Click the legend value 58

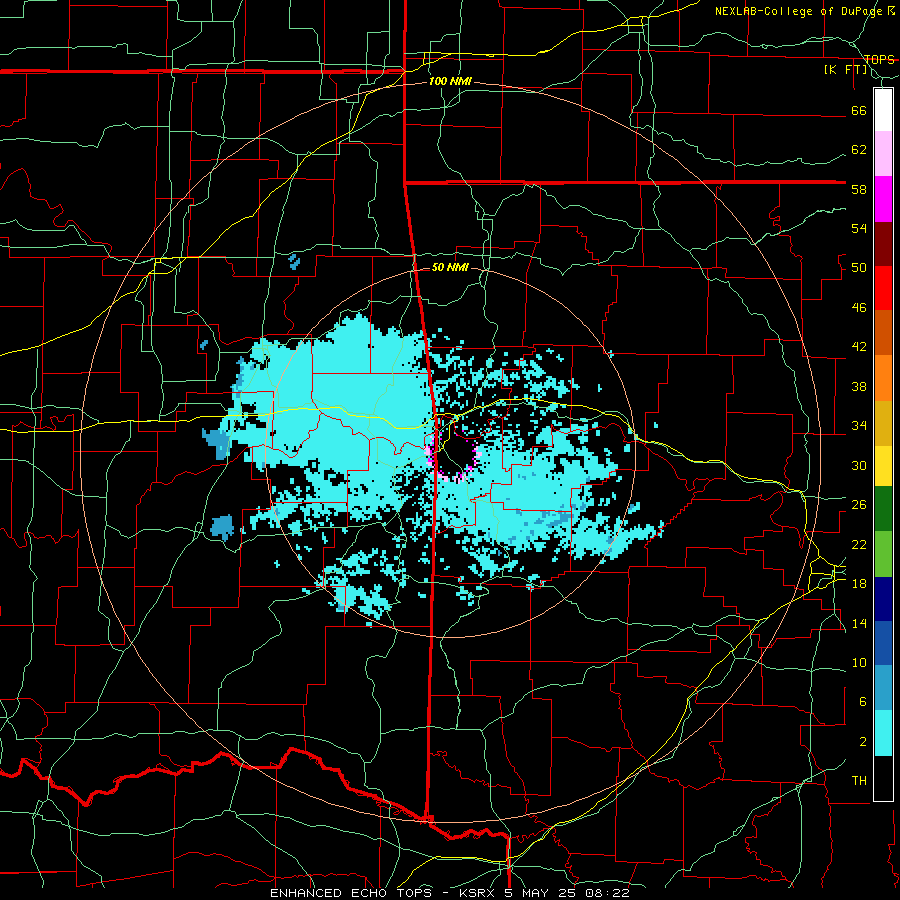point(859,189)
